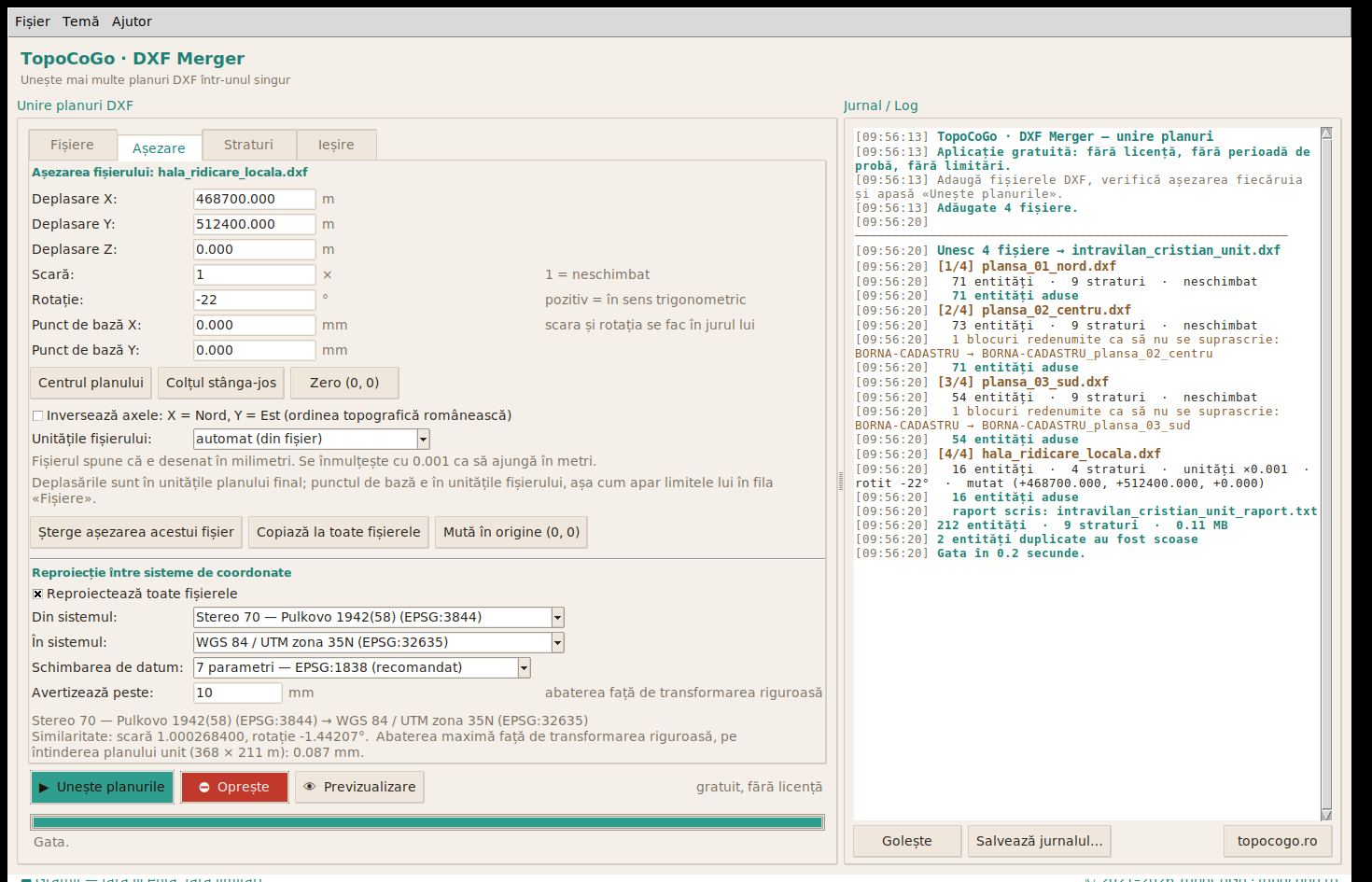Open the Unitățile fișierului dropdown

coord(423,439)
